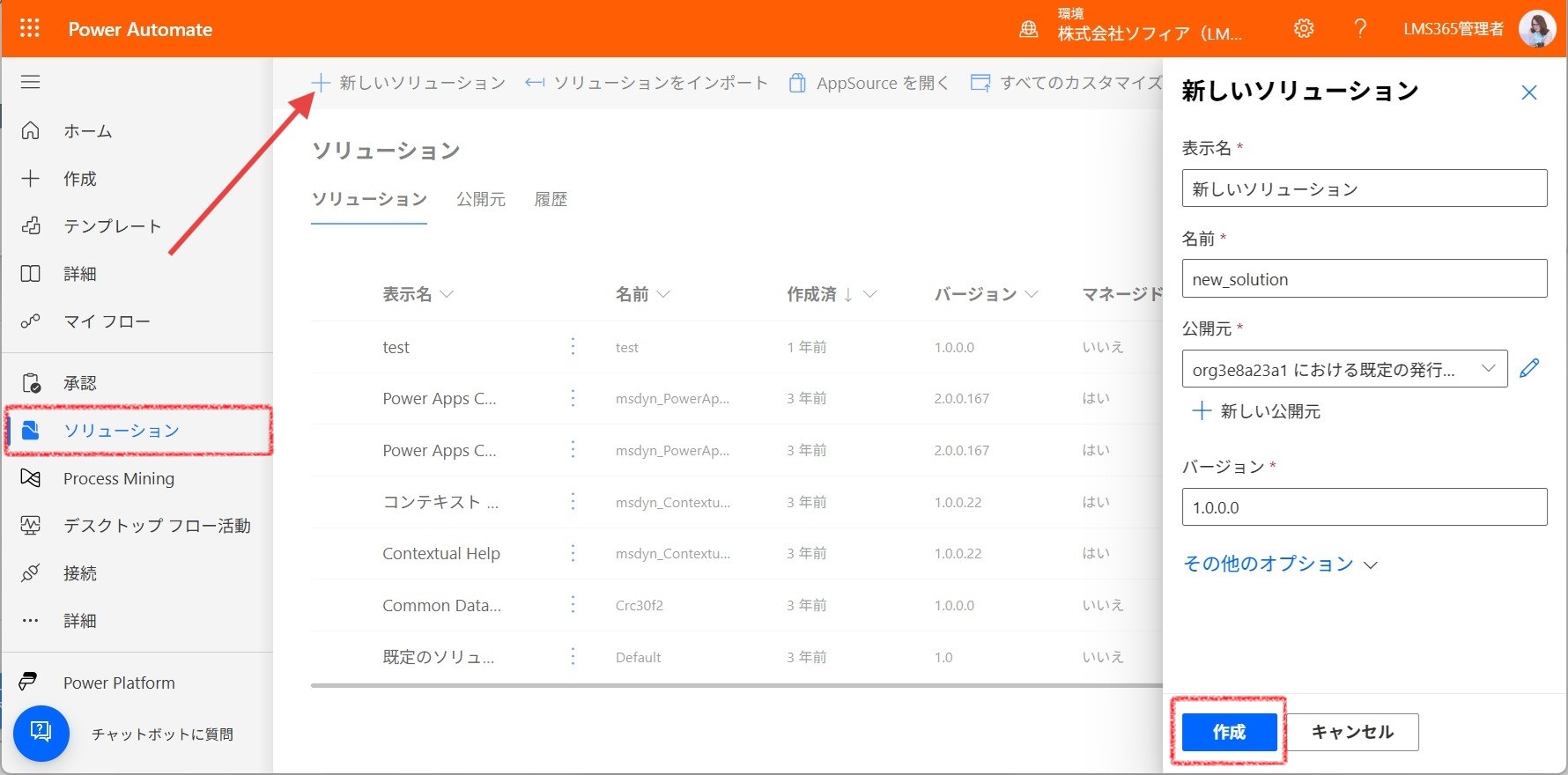Image resolution: width=1568 pixels, height=775 pixels.
Task: Click チャットボットに質問 text
Action: point(163,734)
